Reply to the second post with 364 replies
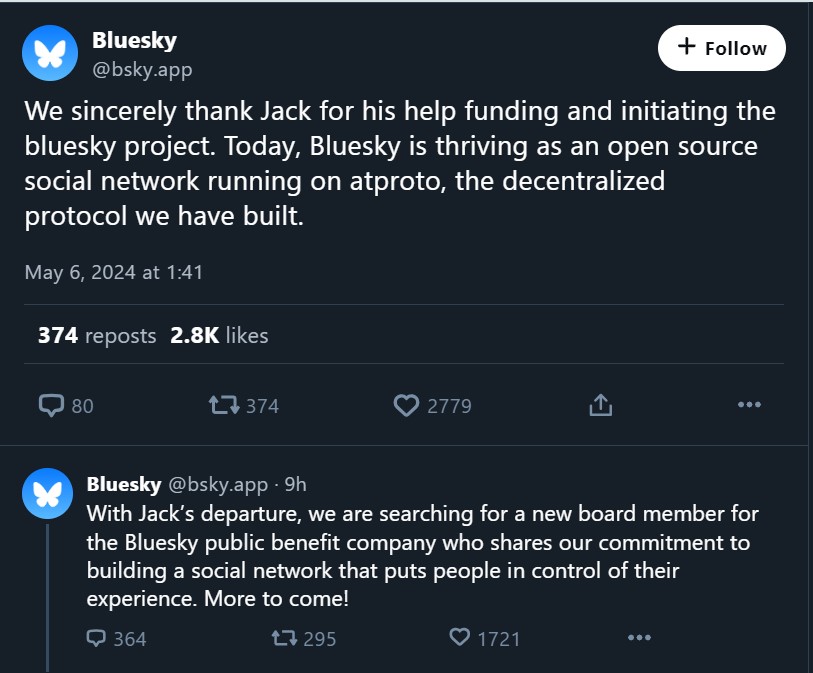Screen dimensions: 813x673 [97, 638]
